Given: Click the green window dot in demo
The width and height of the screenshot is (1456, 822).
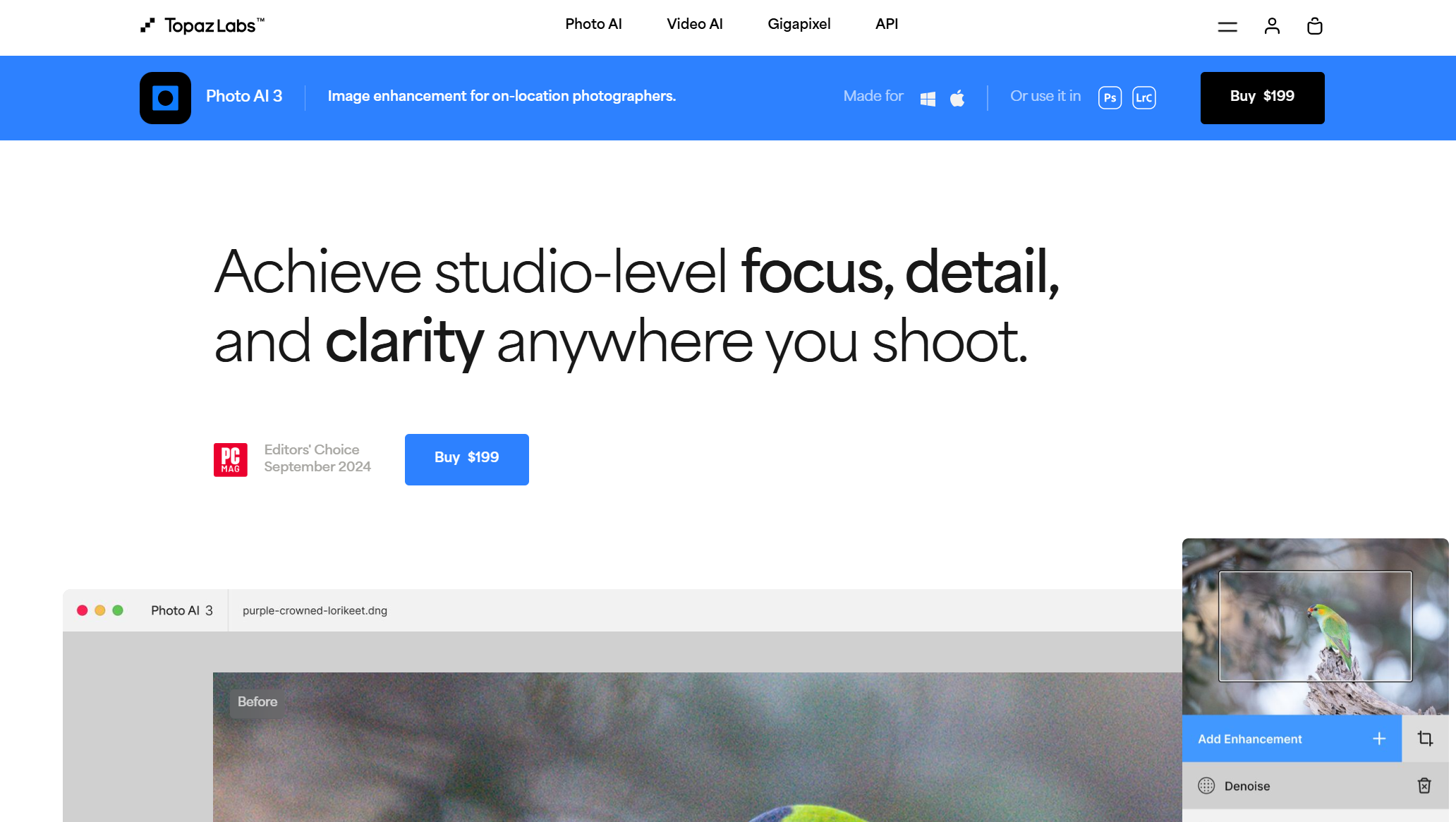Looking at the screenshot, I should coord(118,610).
